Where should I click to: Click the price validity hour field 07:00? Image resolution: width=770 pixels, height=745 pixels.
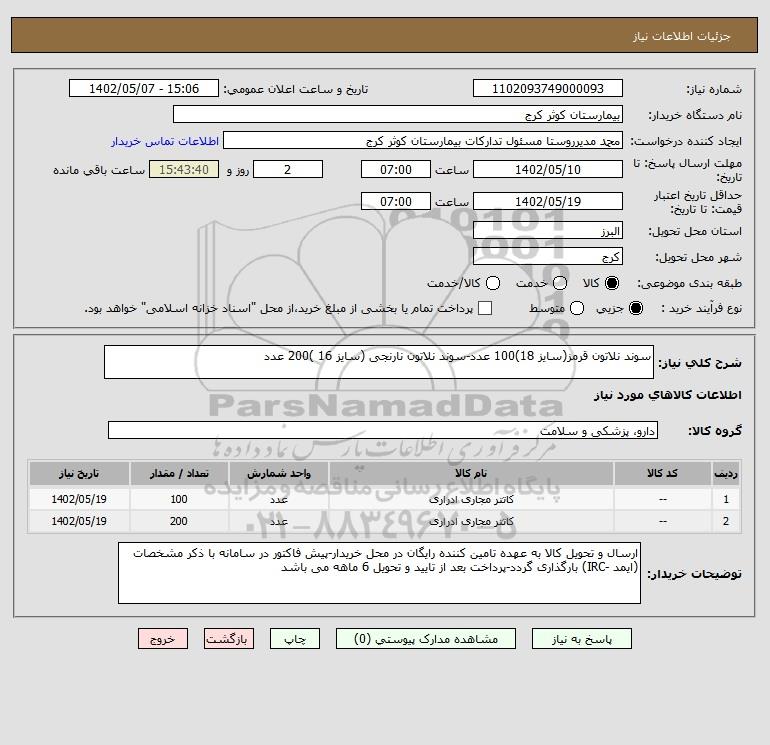coord(396,201)
